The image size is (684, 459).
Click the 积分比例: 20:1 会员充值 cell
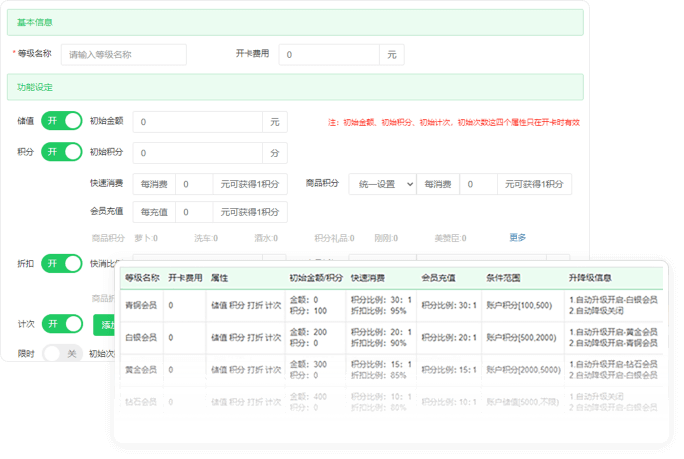[449, 338]
